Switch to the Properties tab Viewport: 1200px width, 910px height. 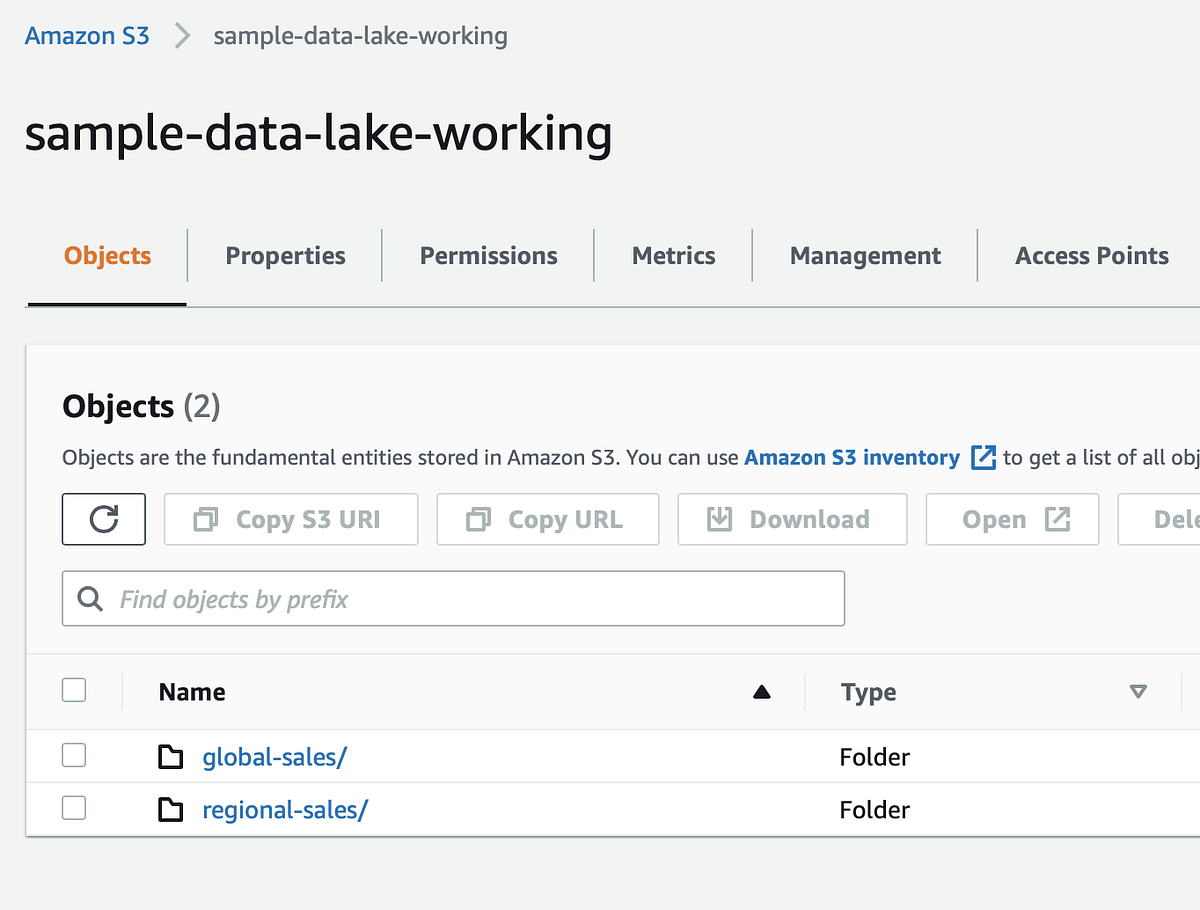coord(285,255)
